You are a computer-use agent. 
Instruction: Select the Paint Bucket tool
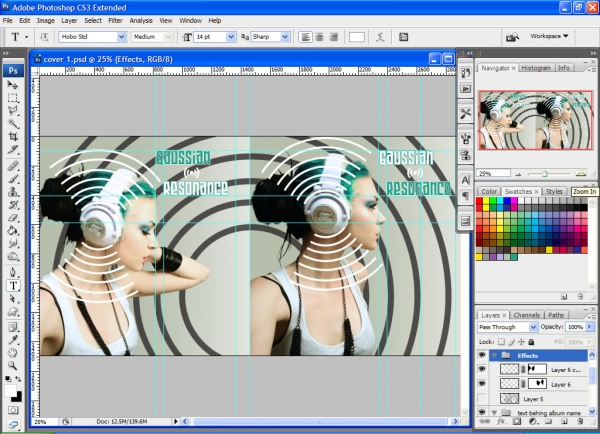(13, 230)
